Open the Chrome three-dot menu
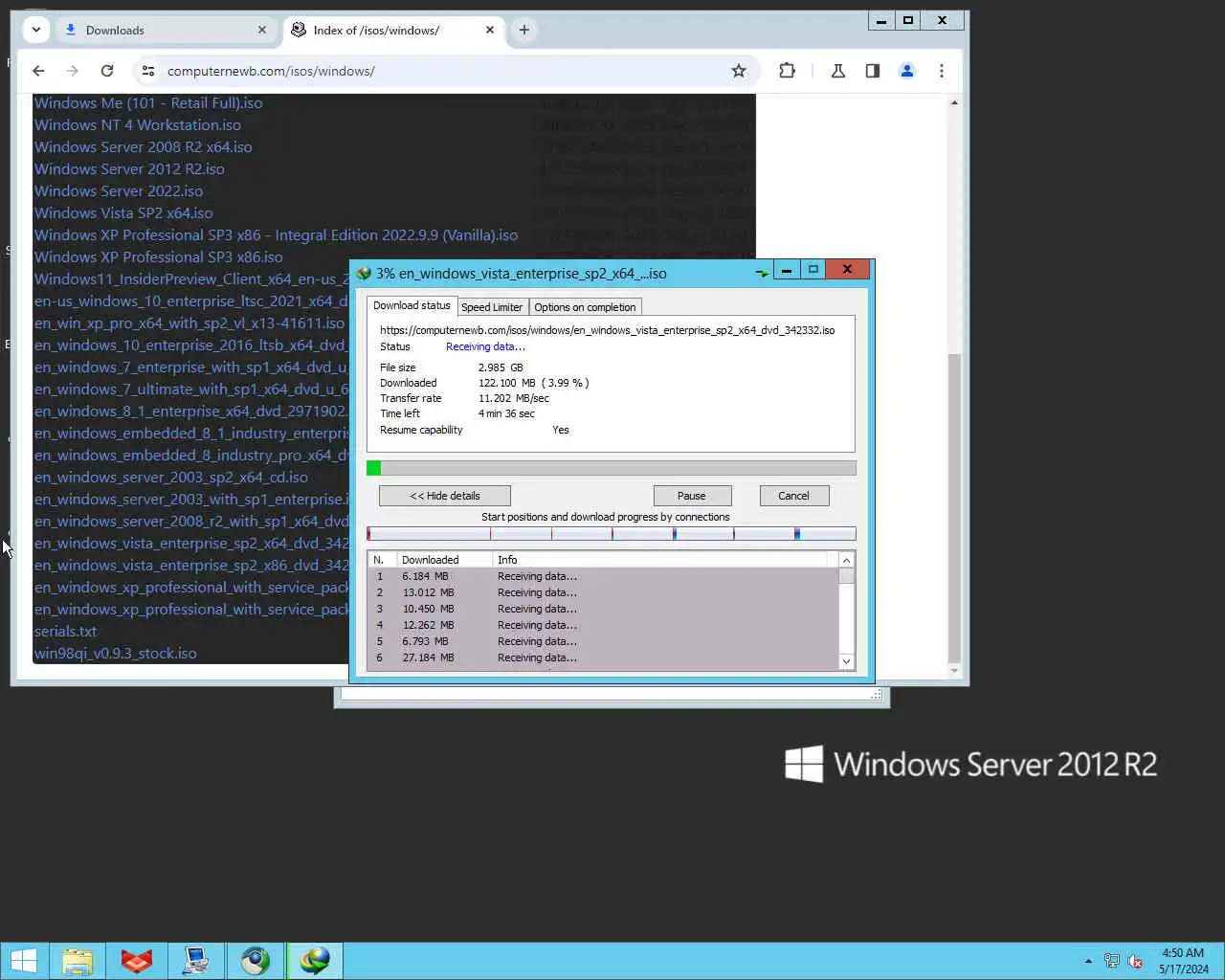The width and height of the screenshot is (1225, 980). [942, 71]
